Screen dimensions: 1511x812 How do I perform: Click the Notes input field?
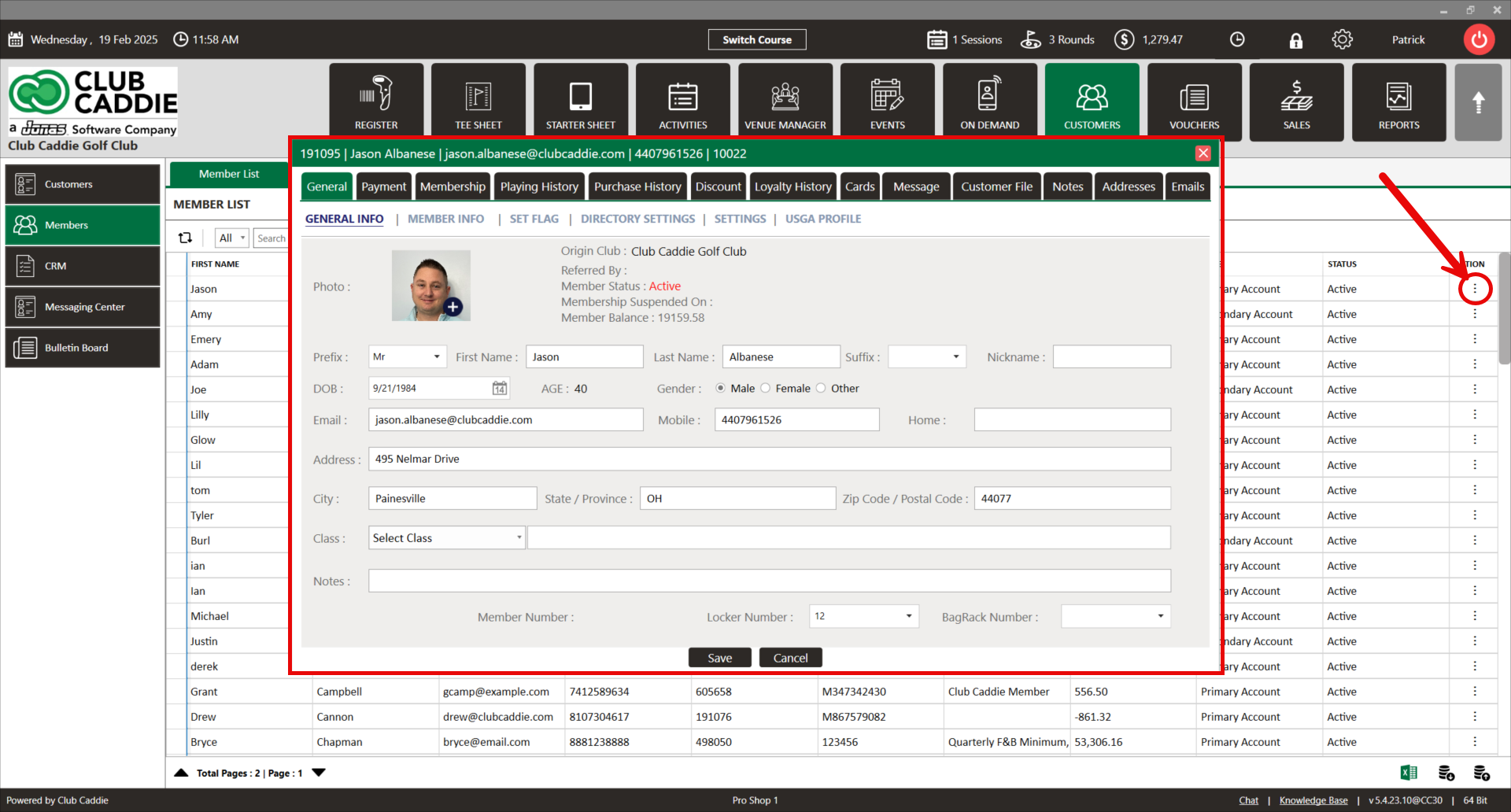(x=770, y=581)
